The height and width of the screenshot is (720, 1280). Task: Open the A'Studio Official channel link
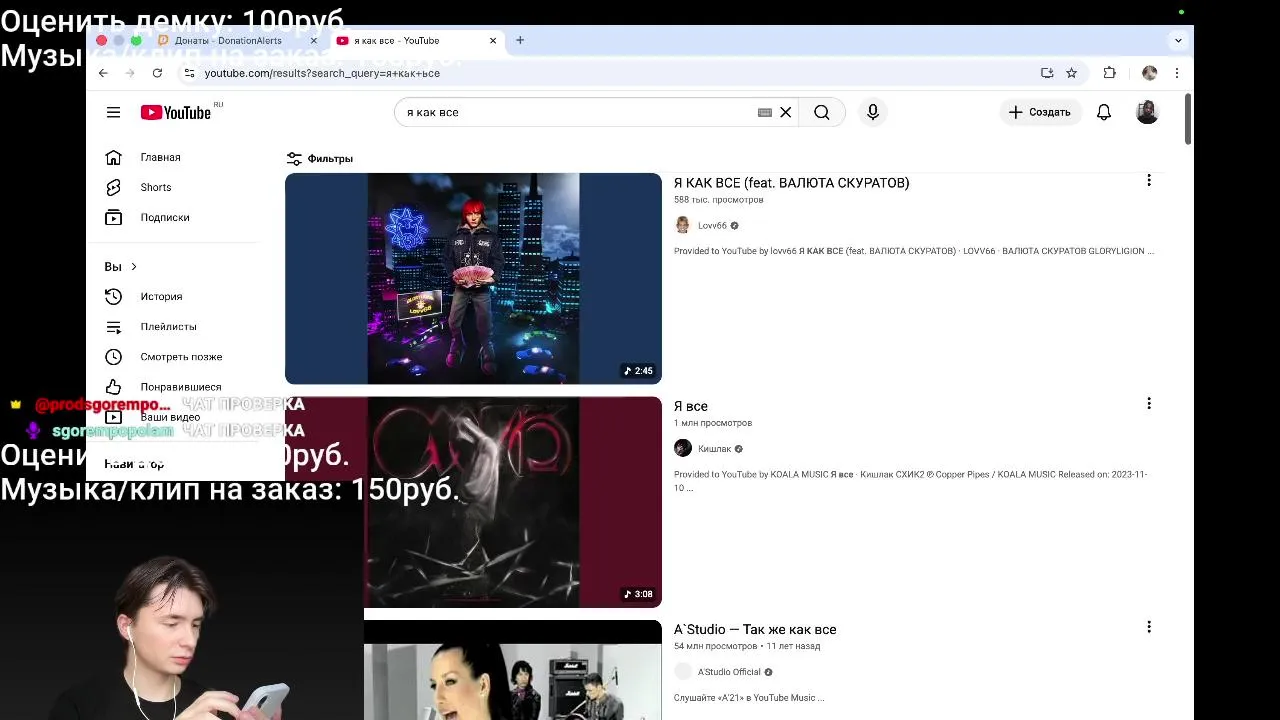coord(729,672)
